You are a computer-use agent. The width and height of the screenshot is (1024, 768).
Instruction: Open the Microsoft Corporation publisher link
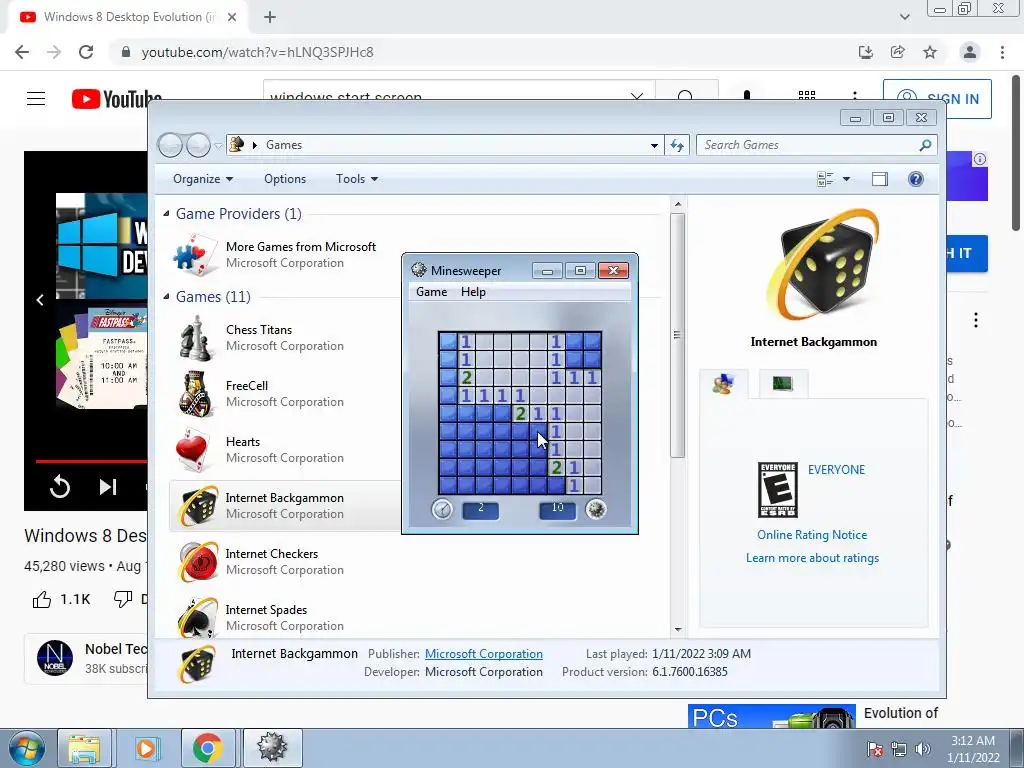(x=484, y=654)
